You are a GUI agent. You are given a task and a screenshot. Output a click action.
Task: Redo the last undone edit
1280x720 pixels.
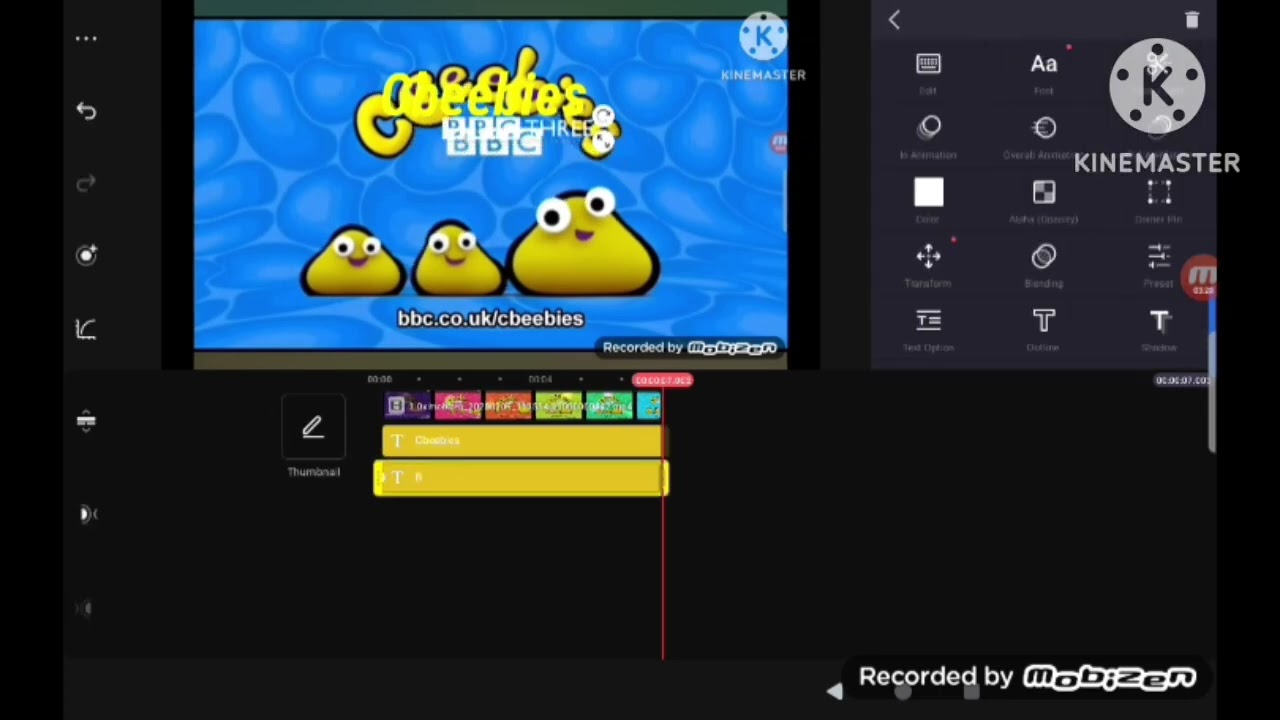tap(86, 183)
